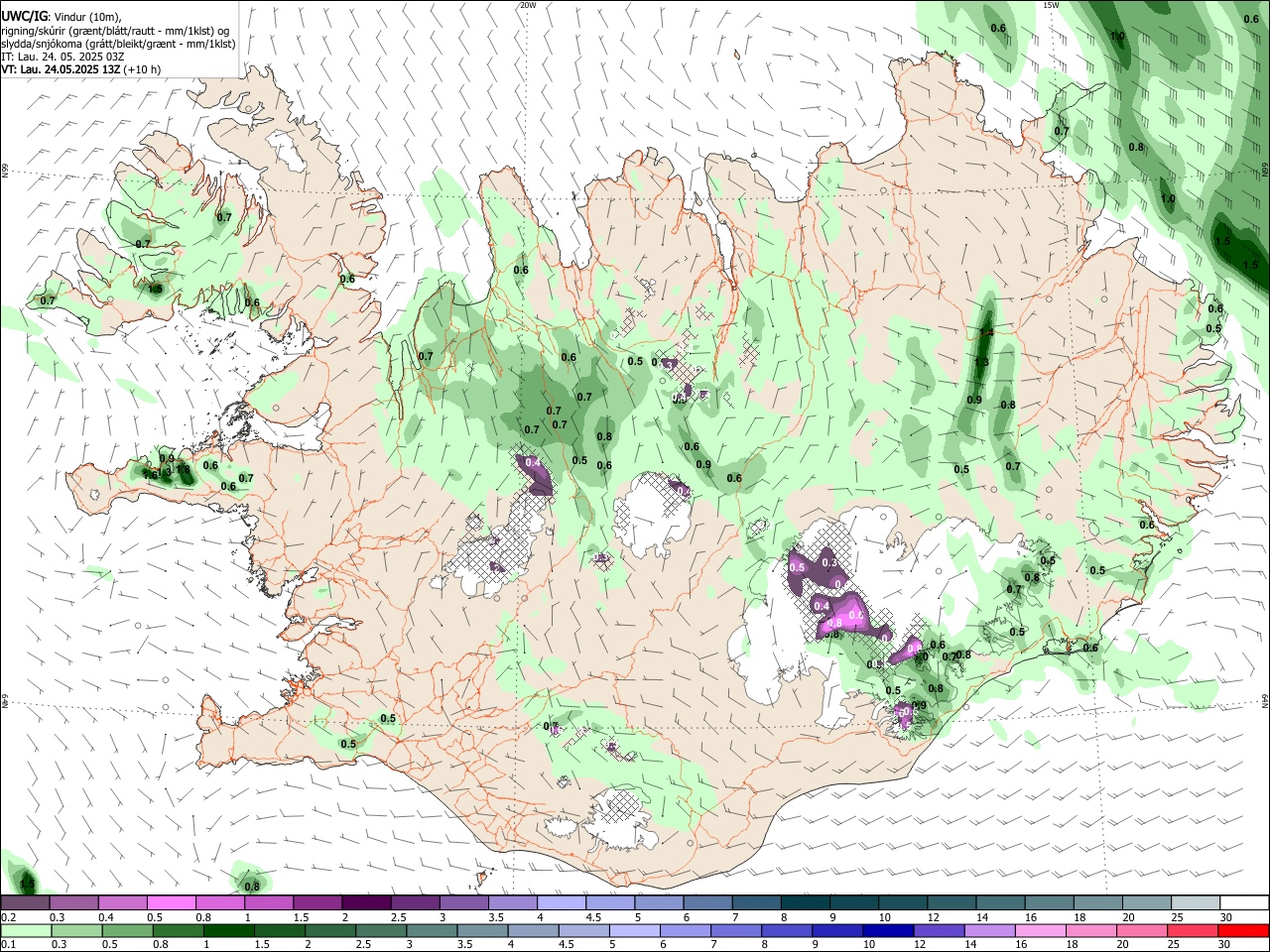Pick the upper legend white 30 swatch
Screen dimensions: 1270x952
1244,902
